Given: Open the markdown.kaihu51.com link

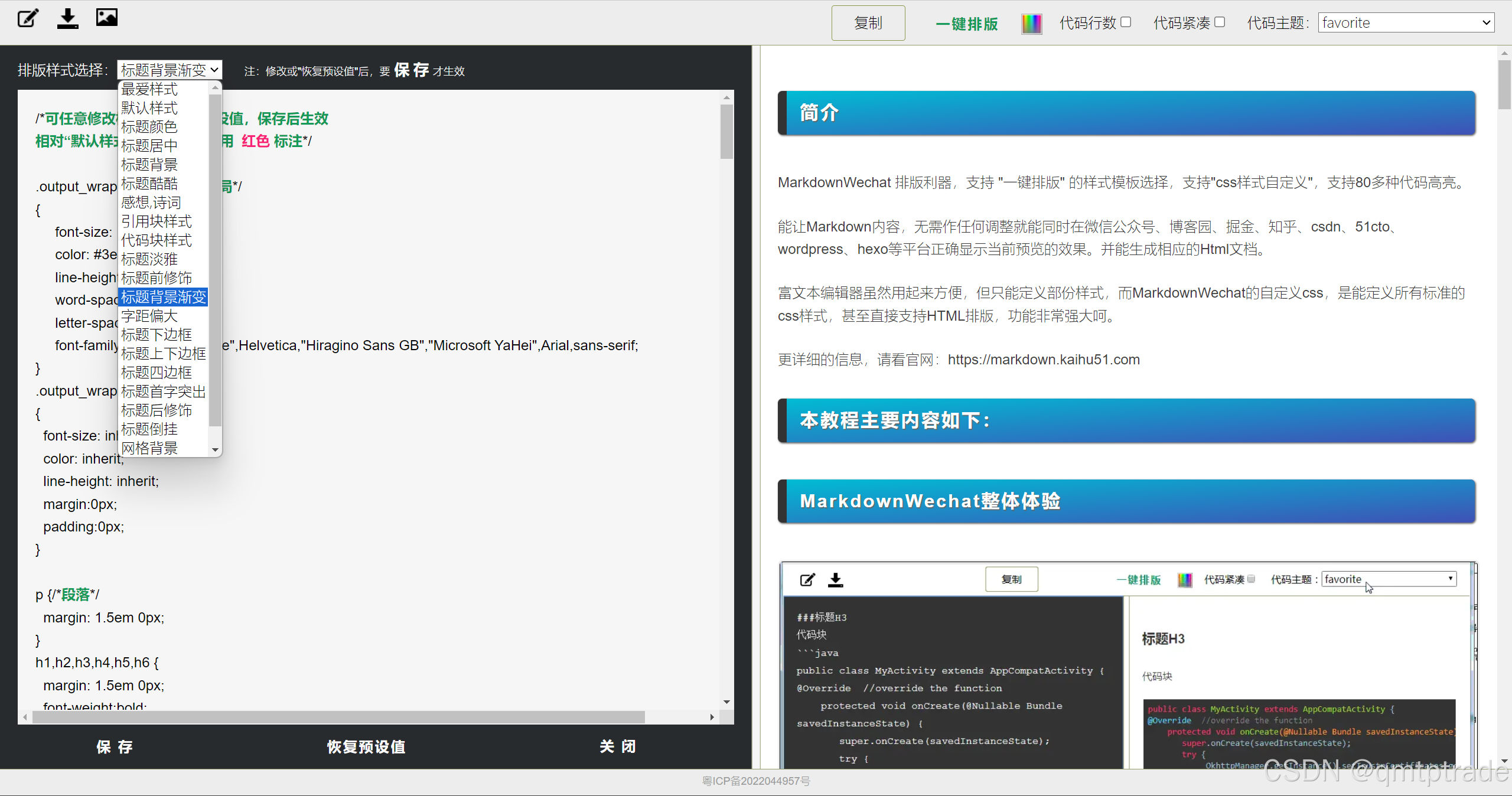Looking at the screenshot, I should [1044, 360].
